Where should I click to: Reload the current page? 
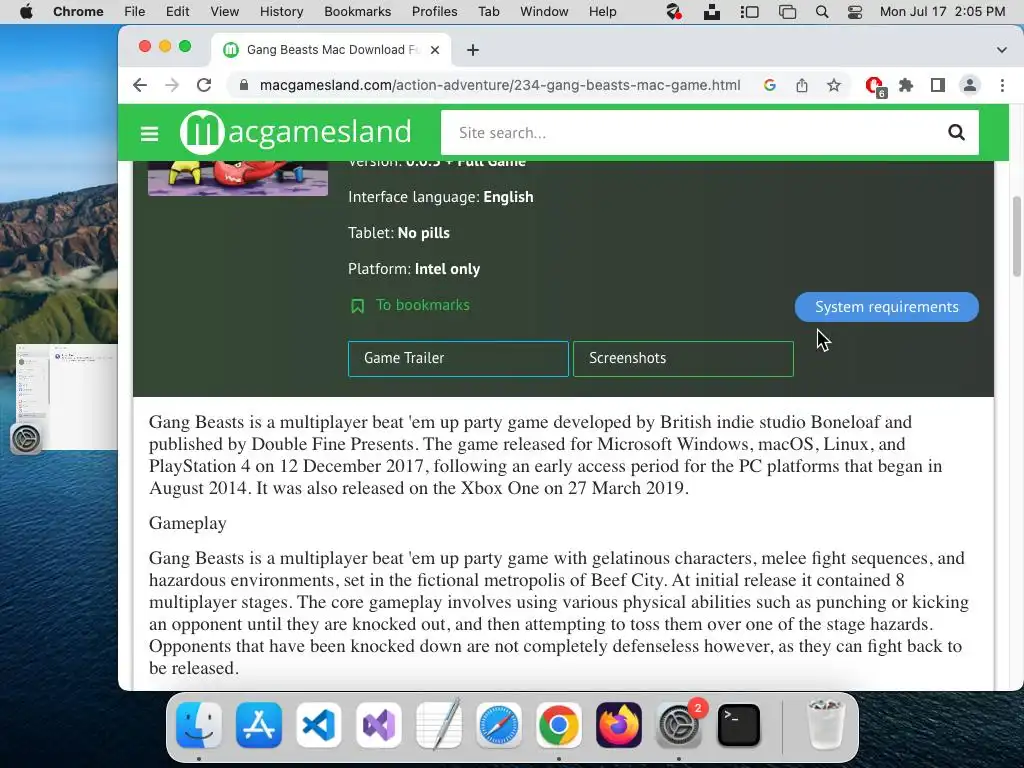tap(204, 85)
